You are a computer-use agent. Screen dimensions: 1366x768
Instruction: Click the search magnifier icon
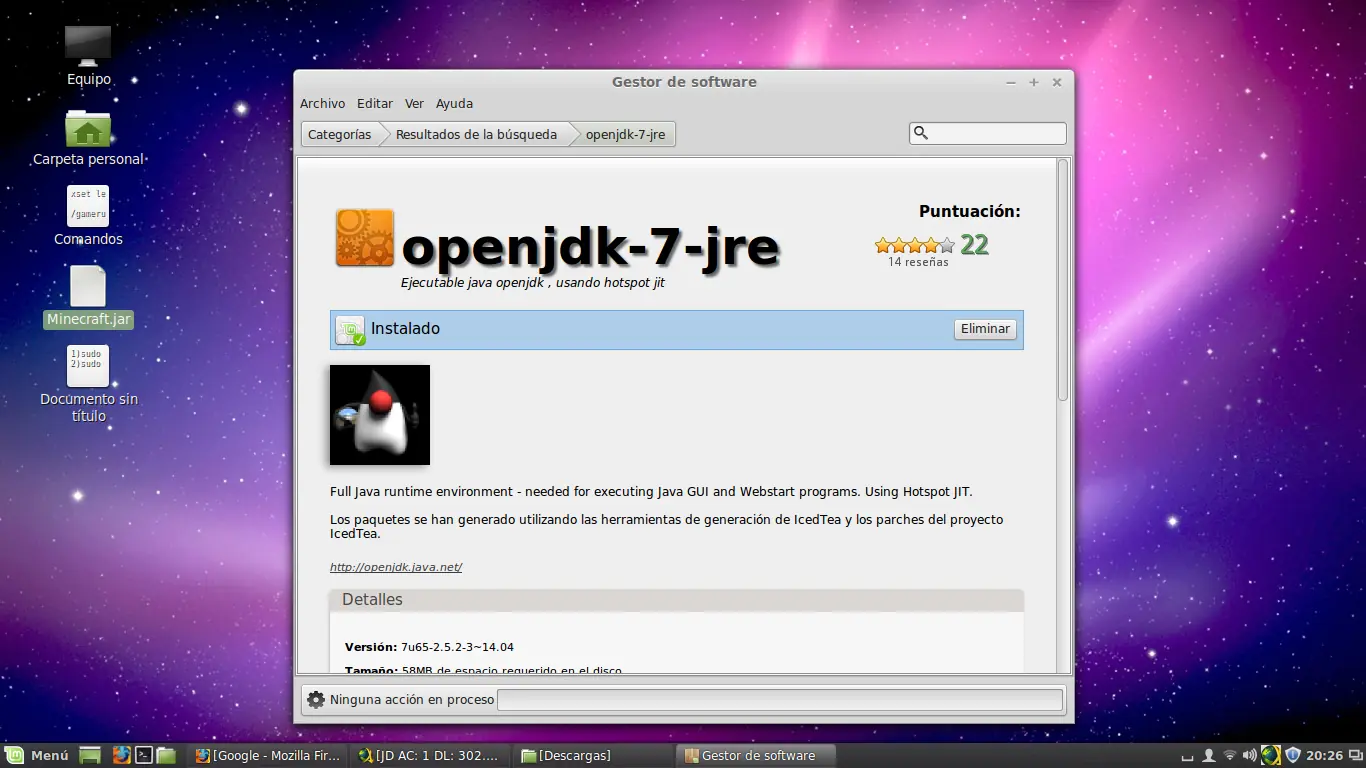(921, 133)
